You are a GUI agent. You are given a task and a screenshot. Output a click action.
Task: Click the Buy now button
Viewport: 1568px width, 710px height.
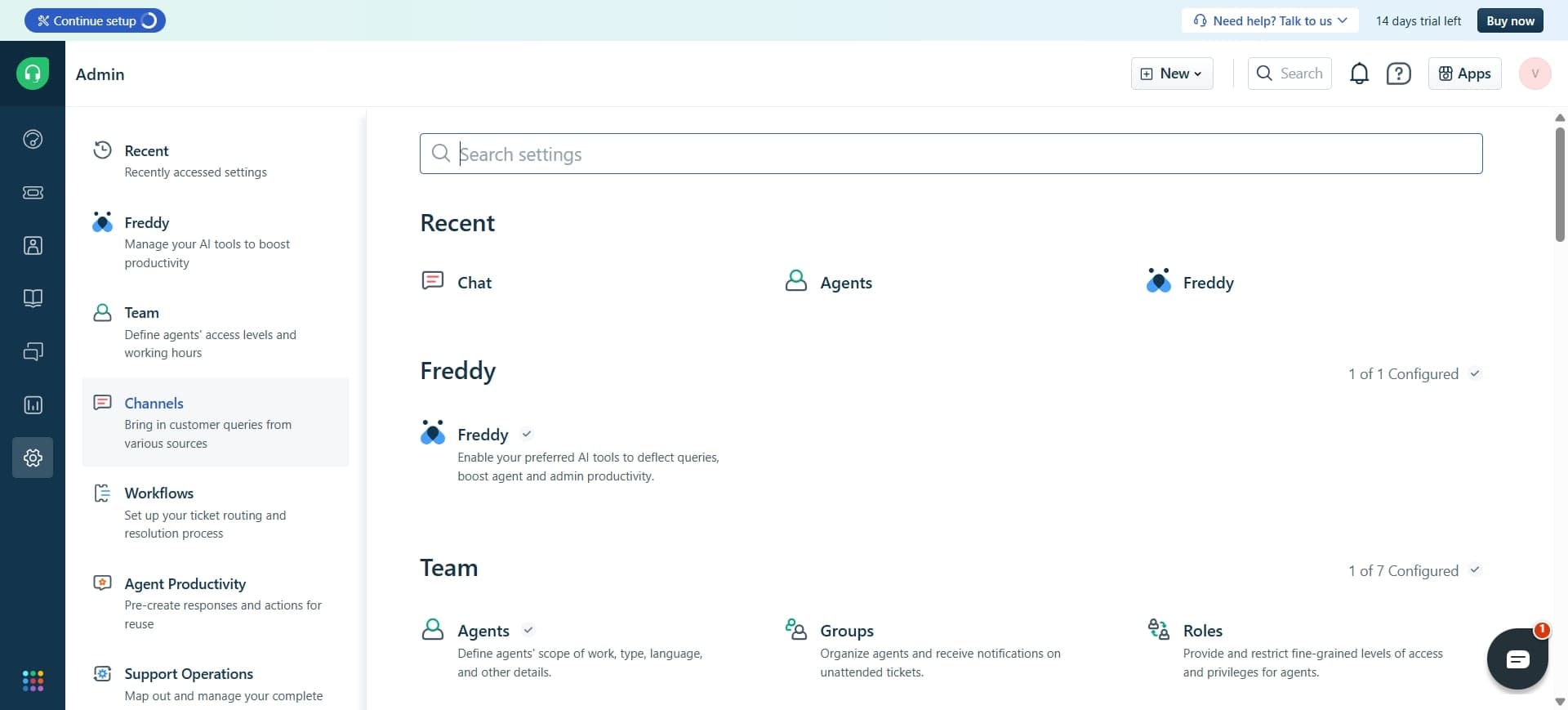tap(1509, 20)
